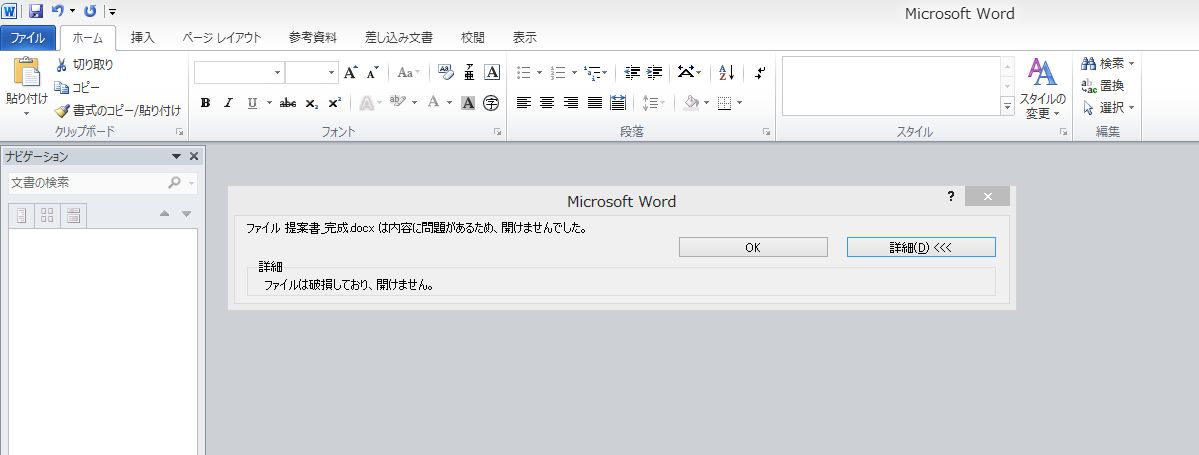Switch to the Insert (挿入) tab
The width and height of the screenshot is (1199, 455).
(142, 37)
